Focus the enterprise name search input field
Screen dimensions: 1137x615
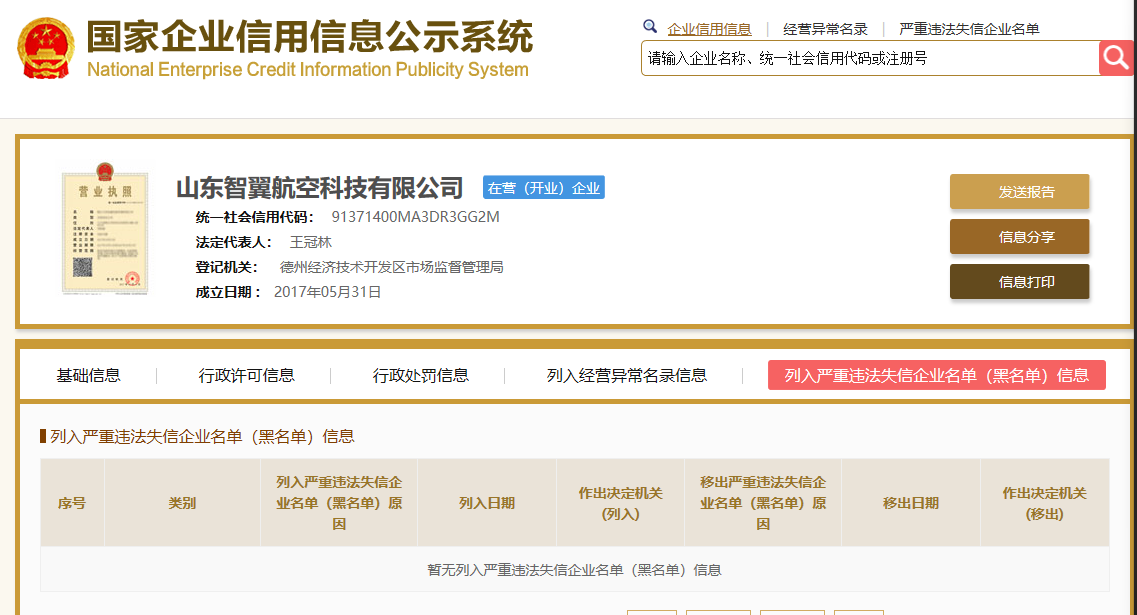click(870, 58)
